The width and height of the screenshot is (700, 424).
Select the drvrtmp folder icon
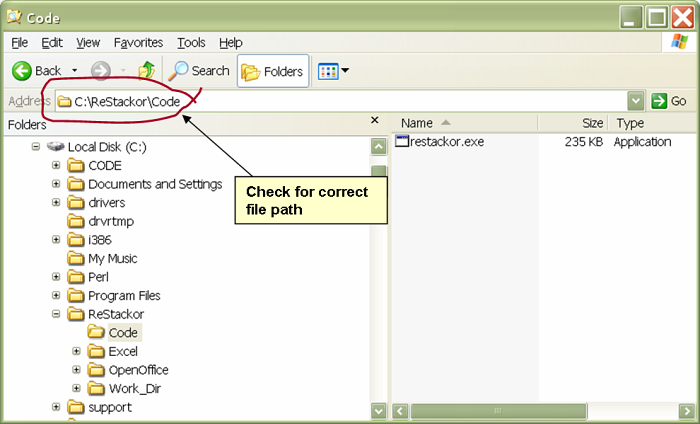tap(75, 221)
